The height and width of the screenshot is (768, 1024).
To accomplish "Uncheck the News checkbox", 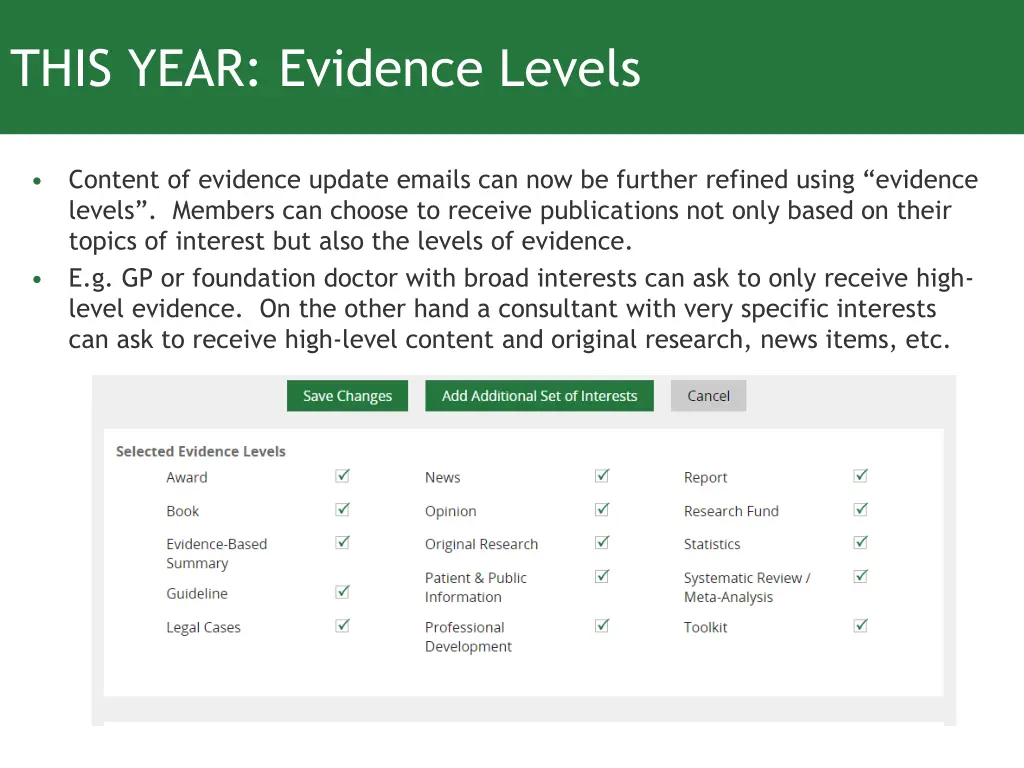I will pyautogui.click(x=602, y=476).
